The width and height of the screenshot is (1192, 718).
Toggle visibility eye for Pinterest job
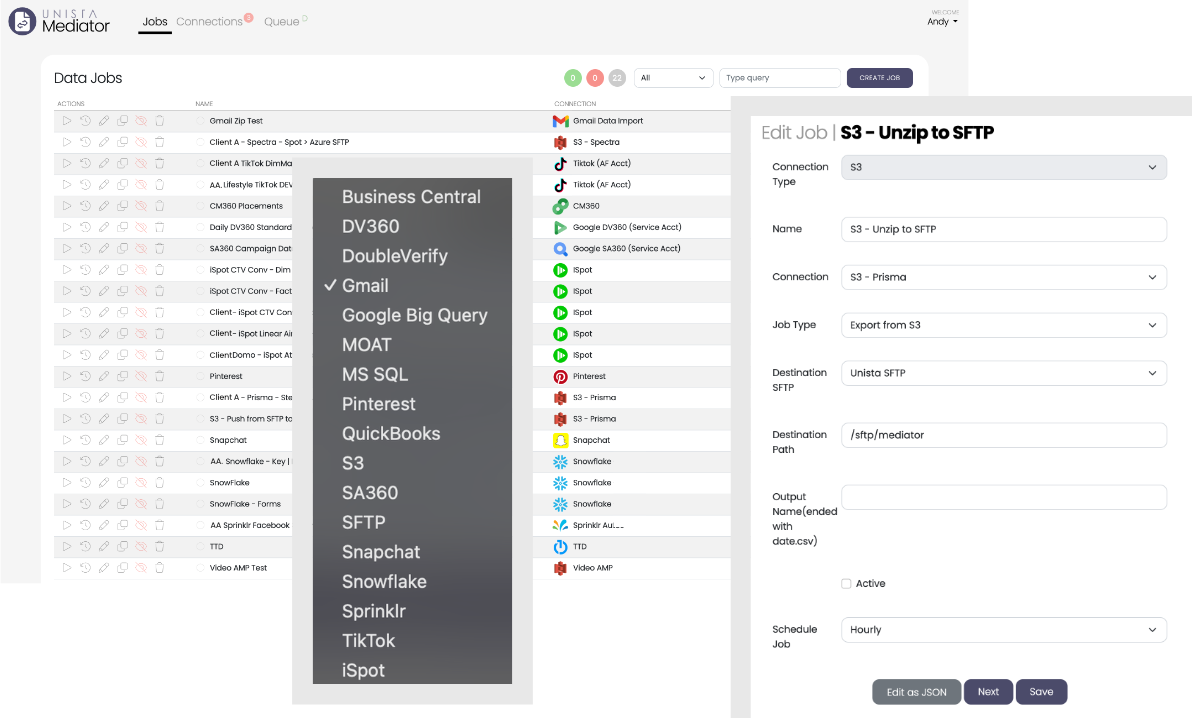click(x=141, y=376)
